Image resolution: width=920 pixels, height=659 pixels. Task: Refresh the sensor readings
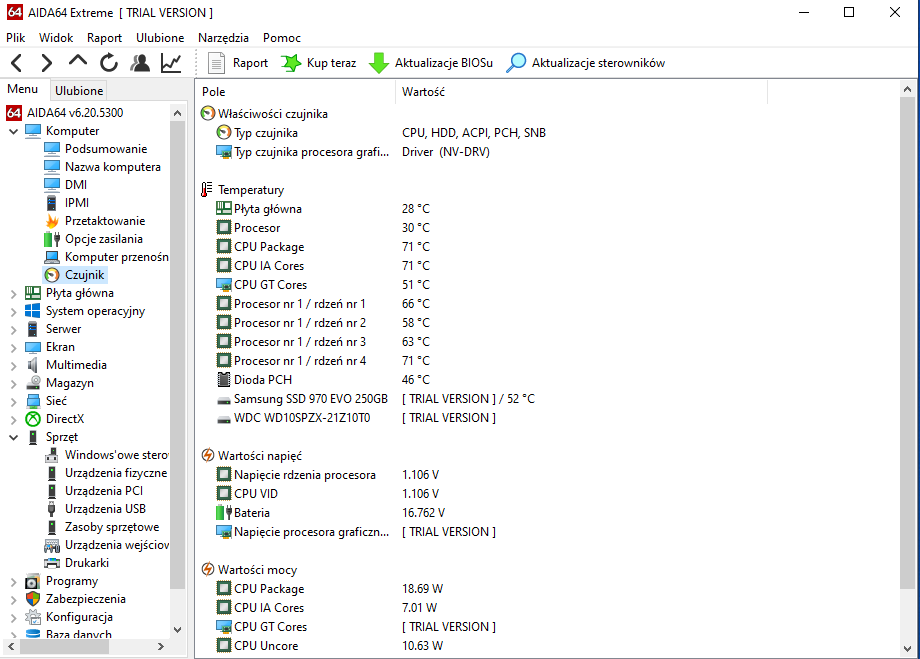(109, 63)
